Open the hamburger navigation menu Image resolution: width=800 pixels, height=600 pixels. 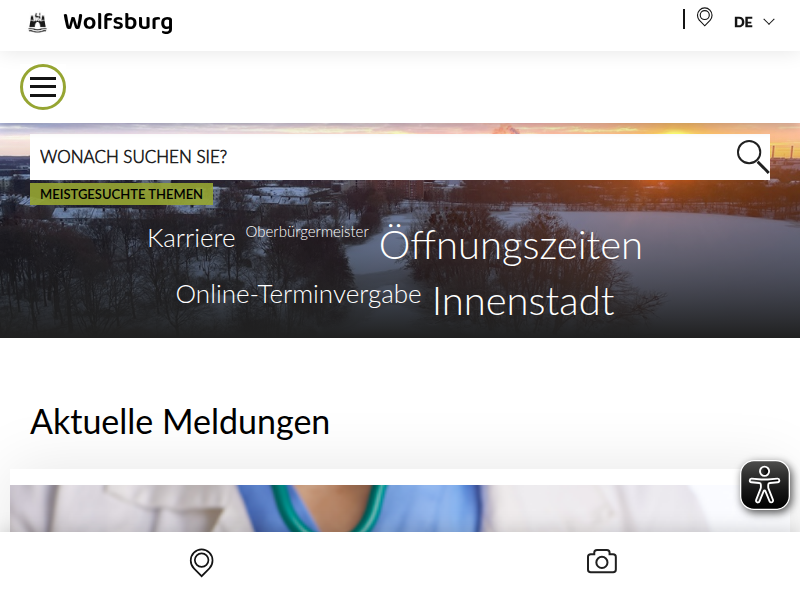click(43, 87)
